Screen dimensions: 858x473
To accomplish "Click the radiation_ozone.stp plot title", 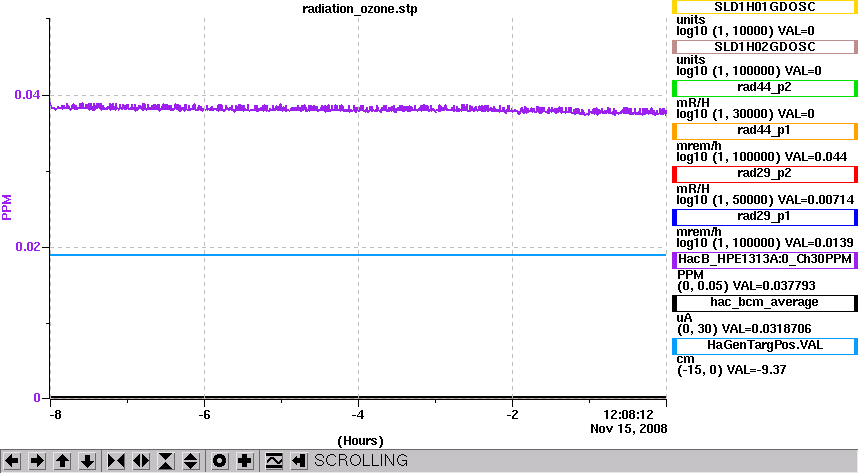I will point(360,9).
